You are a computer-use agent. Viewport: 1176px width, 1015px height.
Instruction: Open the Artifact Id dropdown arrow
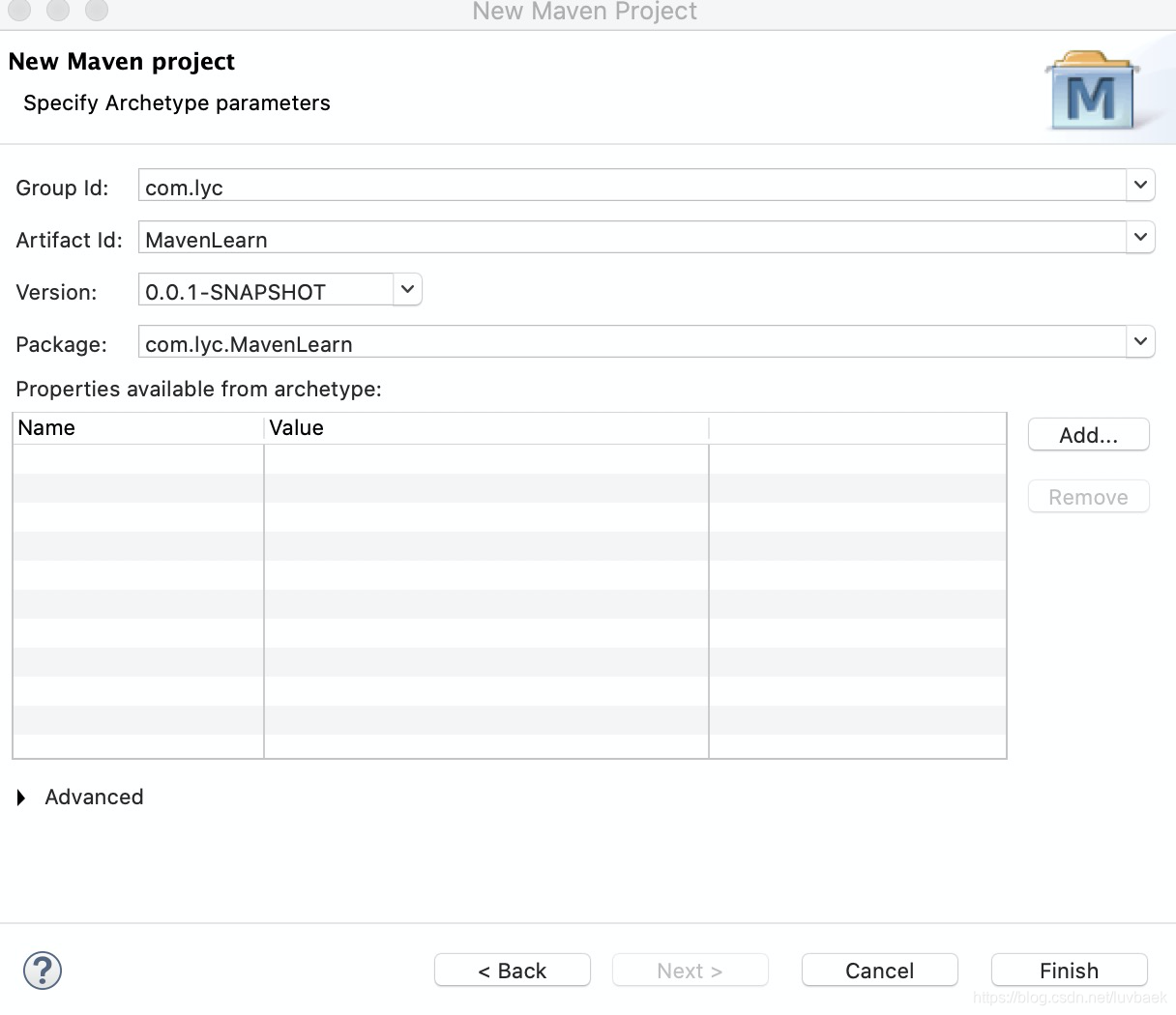tap(1141, 237)
